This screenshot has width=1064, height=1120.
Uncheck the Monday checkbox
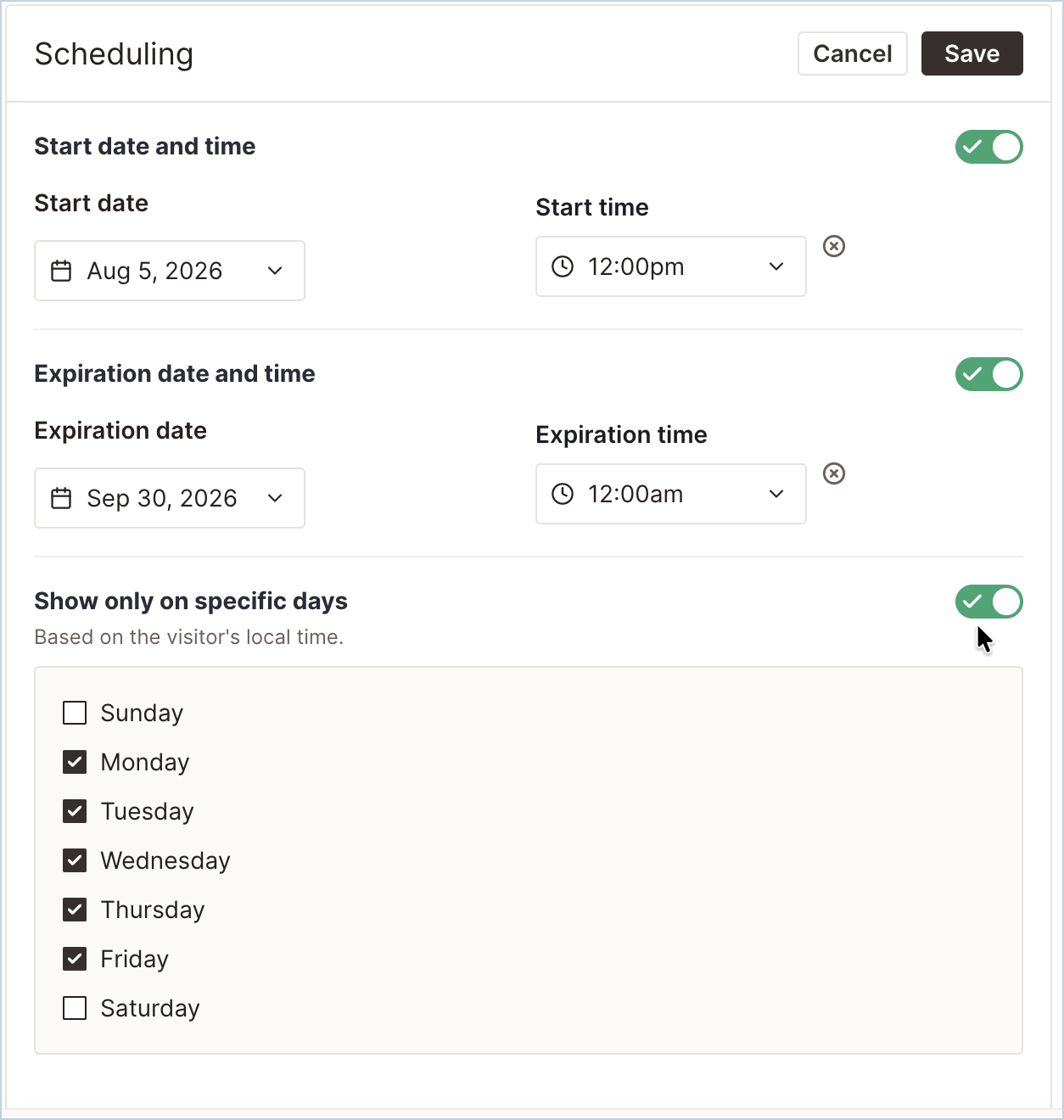75,762
